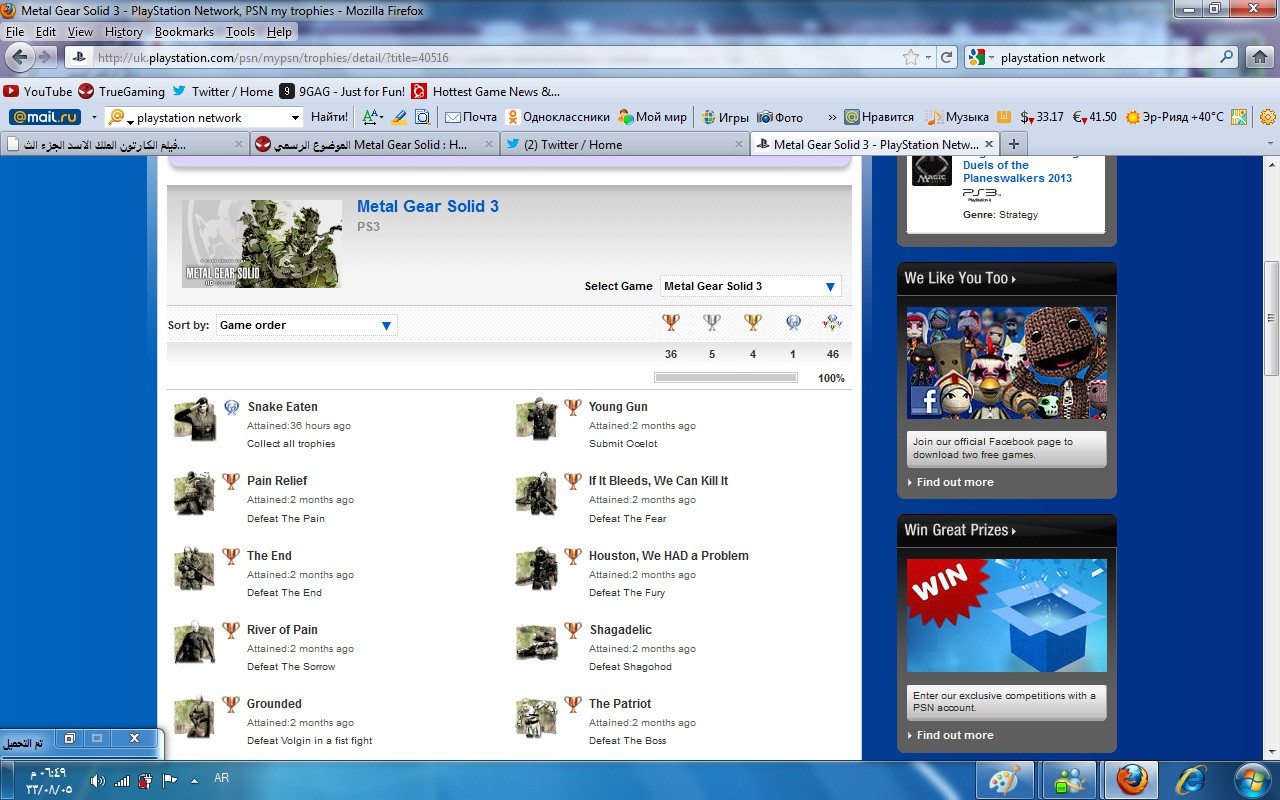Screen dimensions: 1280x800
Task: Click the euro exchange rate 41.50
Action: pyautogui.click(x=1095, y=117)
